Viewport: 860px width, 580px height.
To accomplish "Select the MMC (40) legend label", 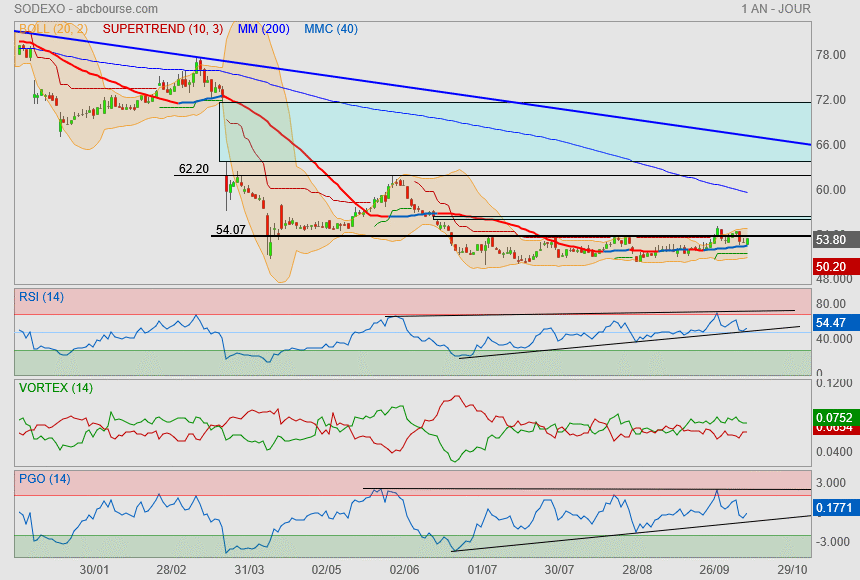I will [x=331, y=29].
